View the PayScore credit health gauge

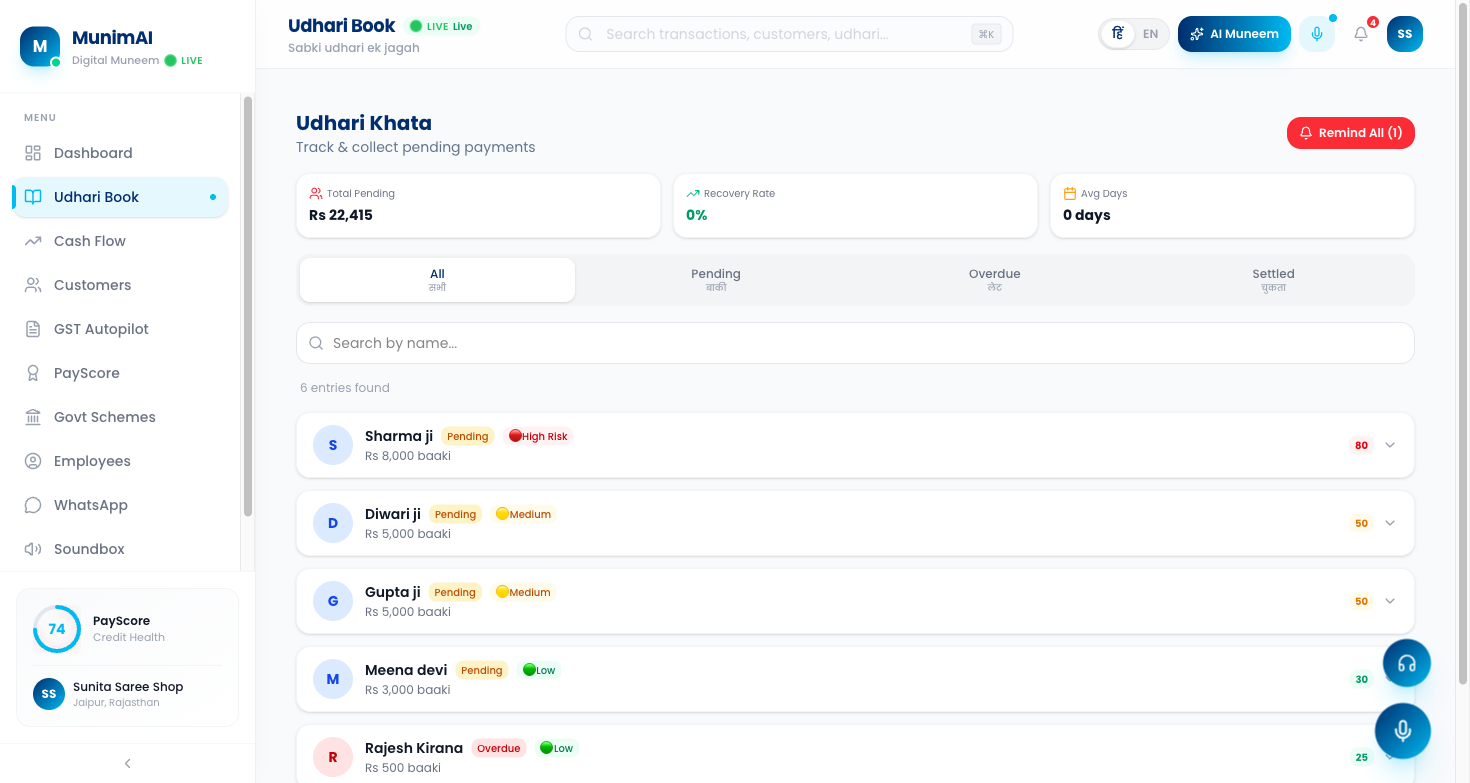click(x=57, y=628)
